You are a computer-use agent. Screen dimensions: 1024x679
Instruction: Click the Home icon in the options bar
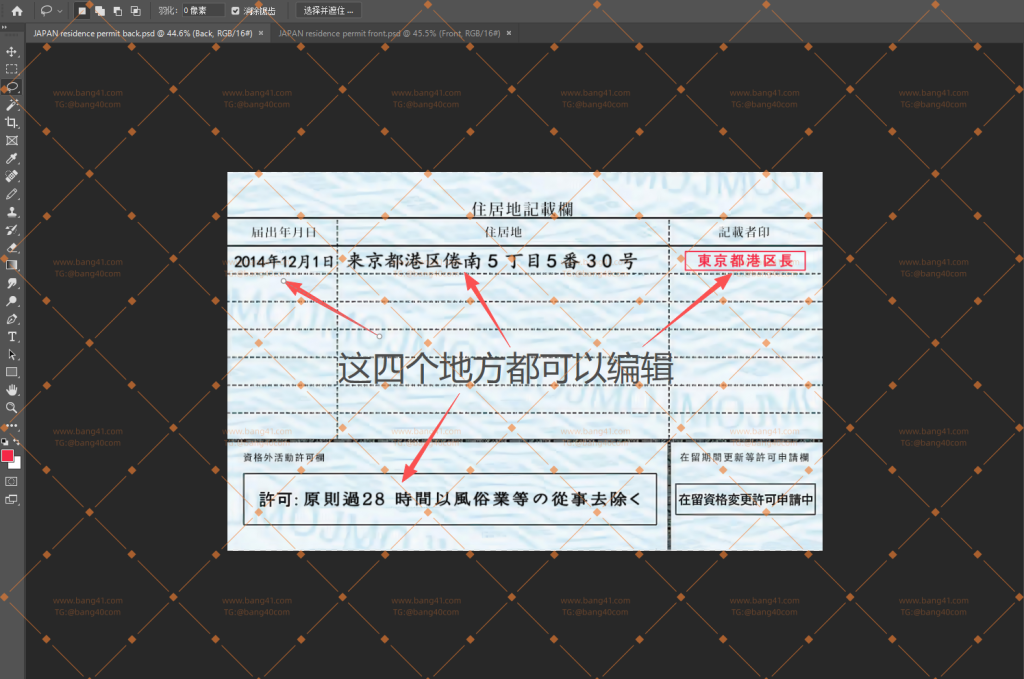click(x=17, y=10)
